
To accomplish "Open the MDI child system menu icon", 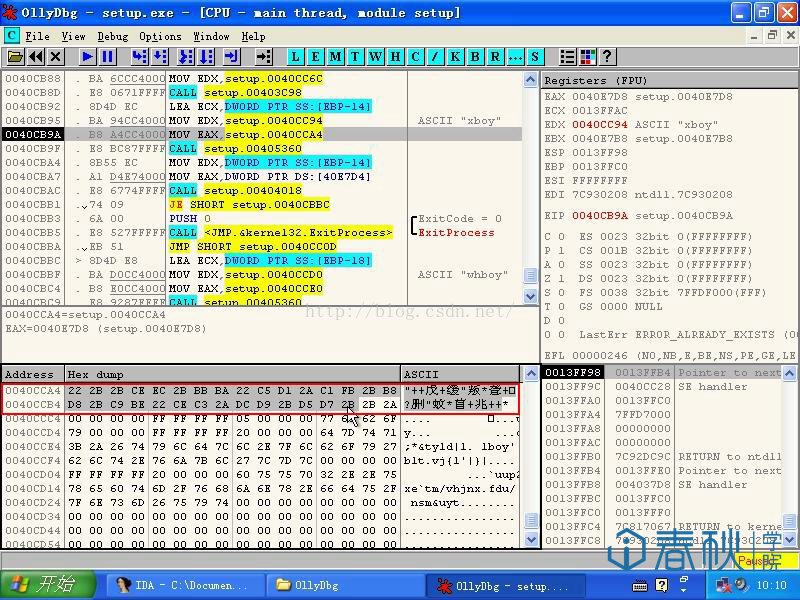I will pyautogui.click(x=11, y=36).
